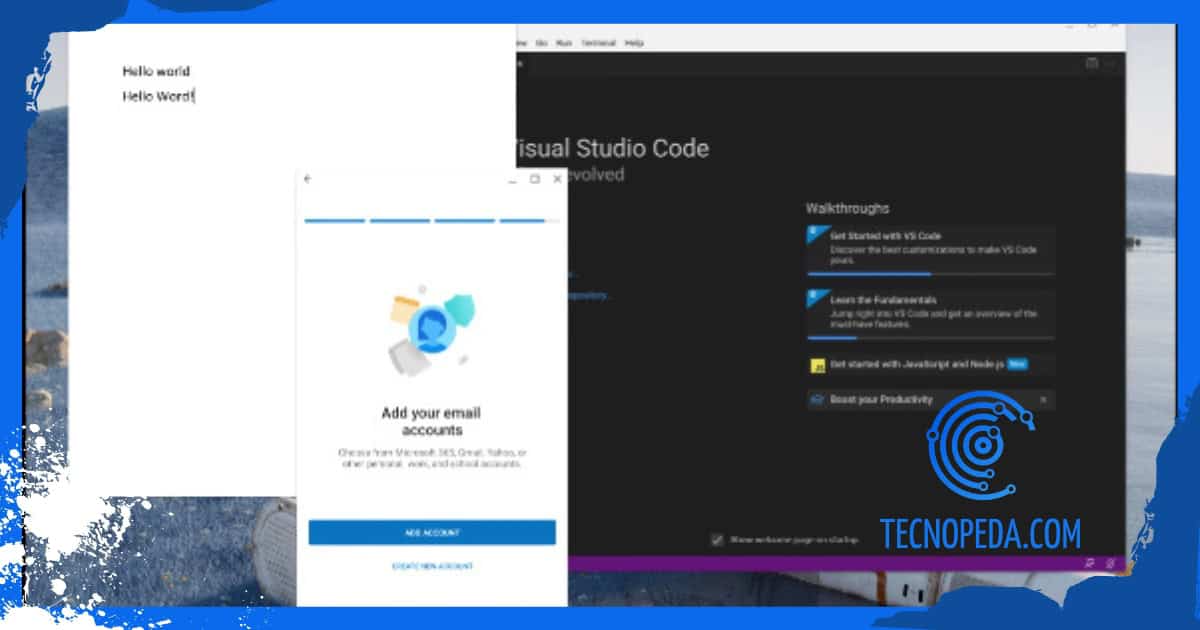Image resolution: width=1200 pixels, height=630 pixels.
Task: Toggle Show welcome page on startup checkbox
Action: (717, 539)
